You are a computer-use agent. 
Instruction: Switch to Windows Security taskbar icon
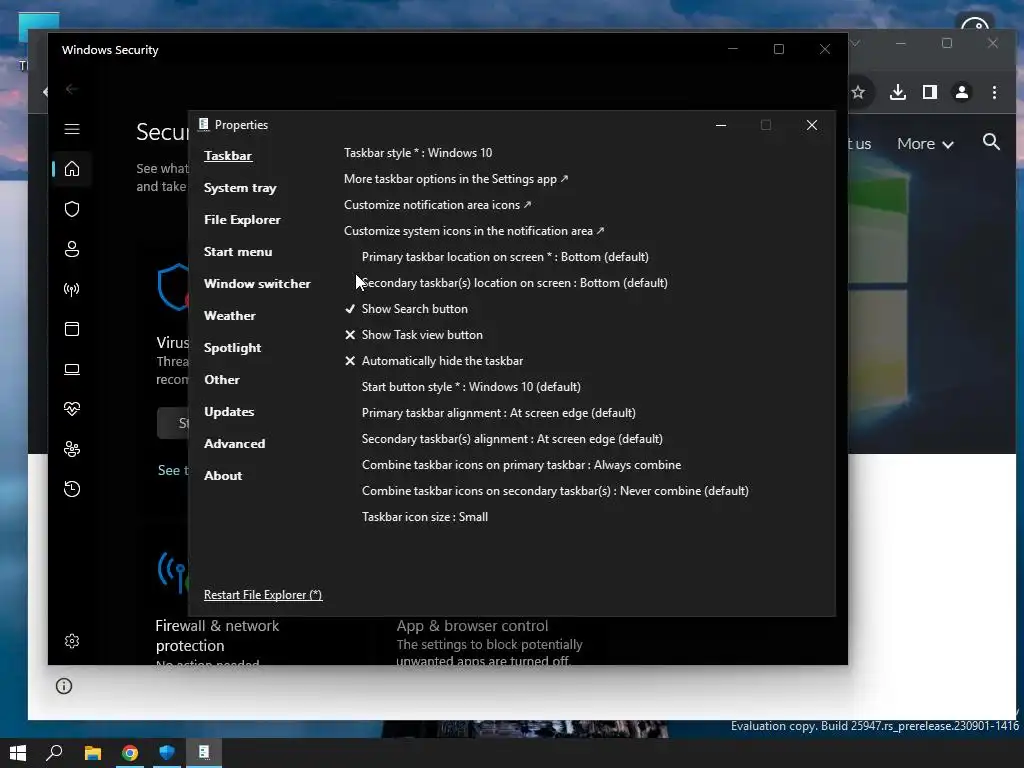[x=167, y=753]
